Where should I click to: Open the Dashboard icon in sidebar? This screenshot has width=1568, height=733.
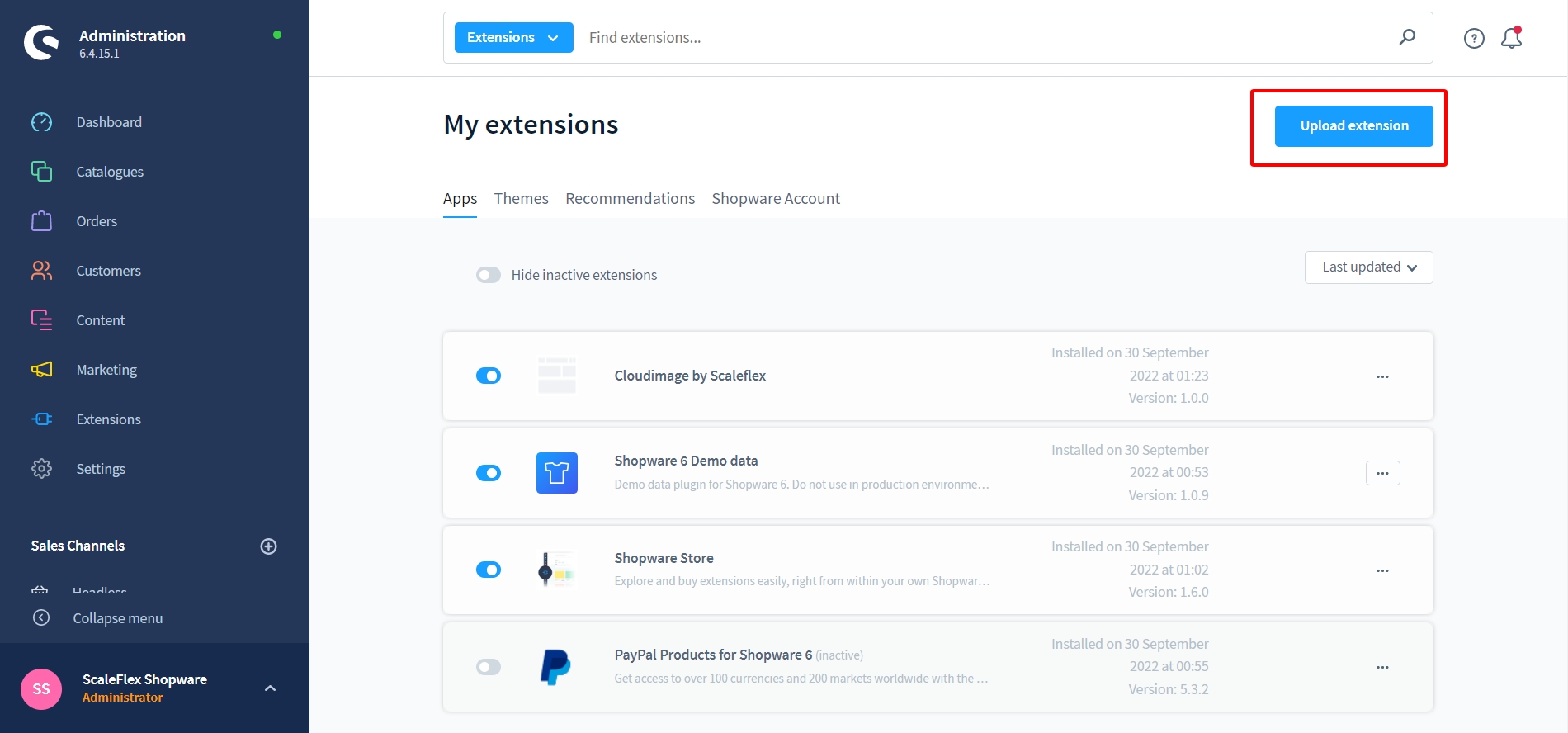41,122
